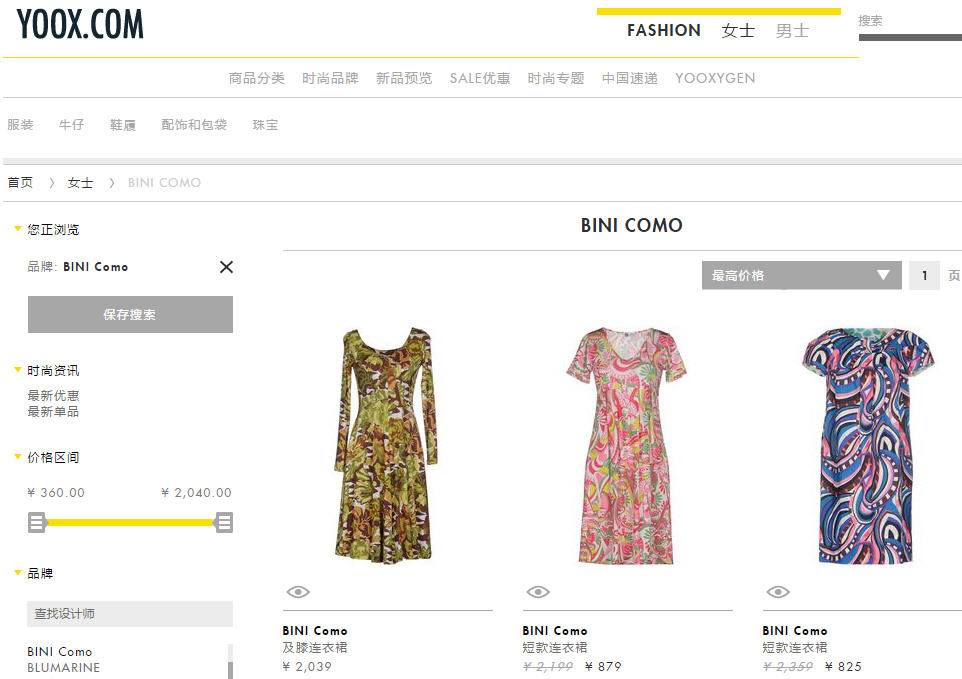Quick view the blue ¥825 short dress
962x679 pixels.
(778, 592)
